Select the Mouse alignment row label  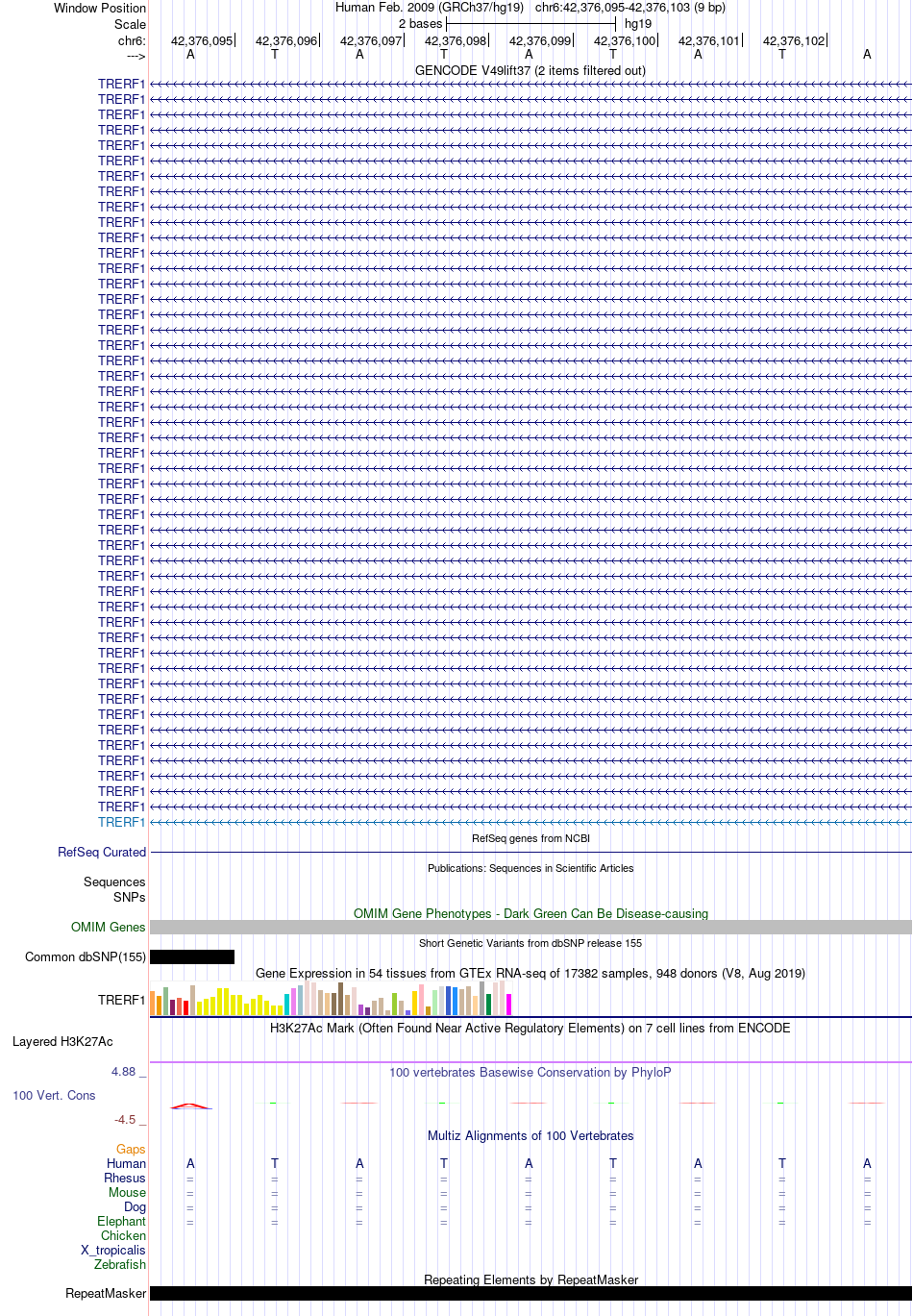[x=128, y=1192]
